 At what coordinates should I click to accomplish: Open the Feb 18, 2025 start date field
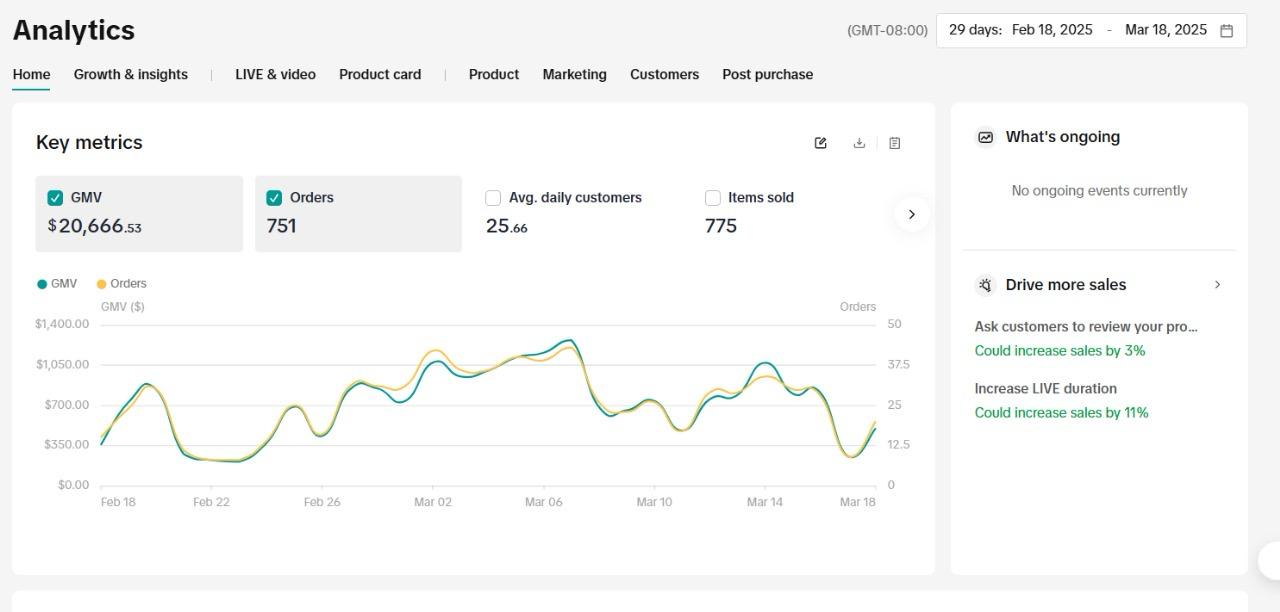(1052, 30)
